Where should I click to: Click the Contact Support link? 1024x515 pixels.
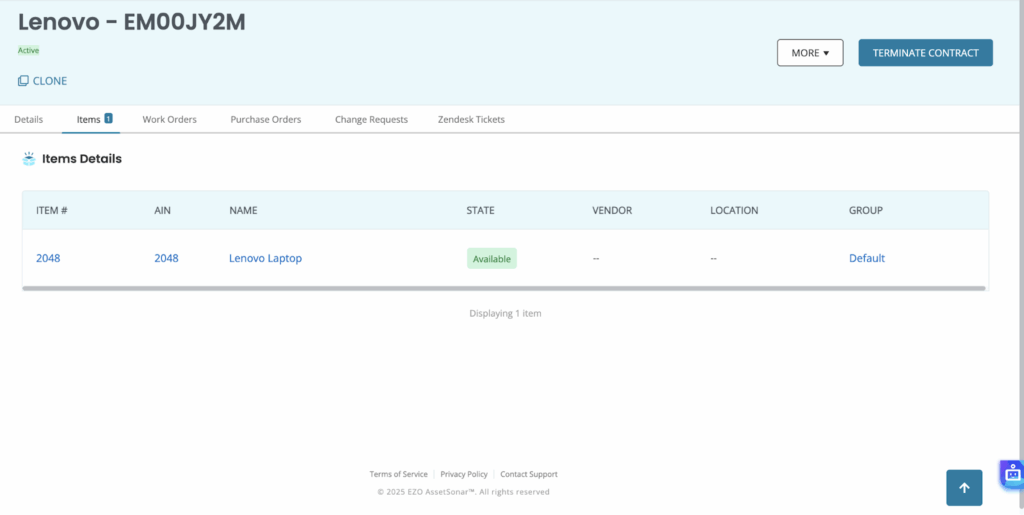(x=529, y=475)
